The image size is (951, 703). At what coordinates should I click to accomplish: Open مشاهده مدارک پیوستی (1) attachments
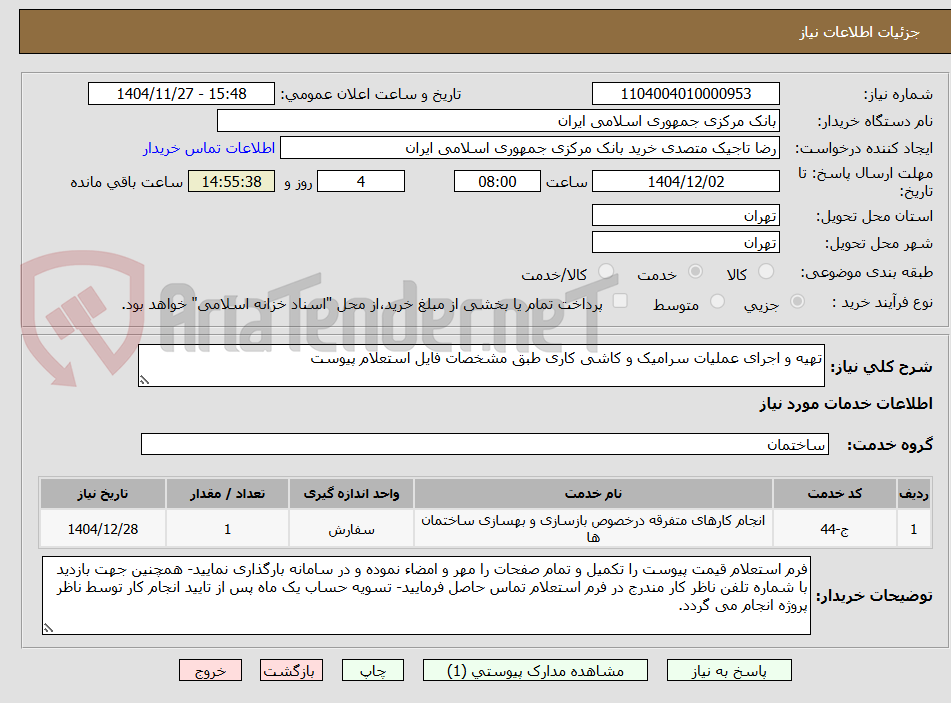point(535,670)
